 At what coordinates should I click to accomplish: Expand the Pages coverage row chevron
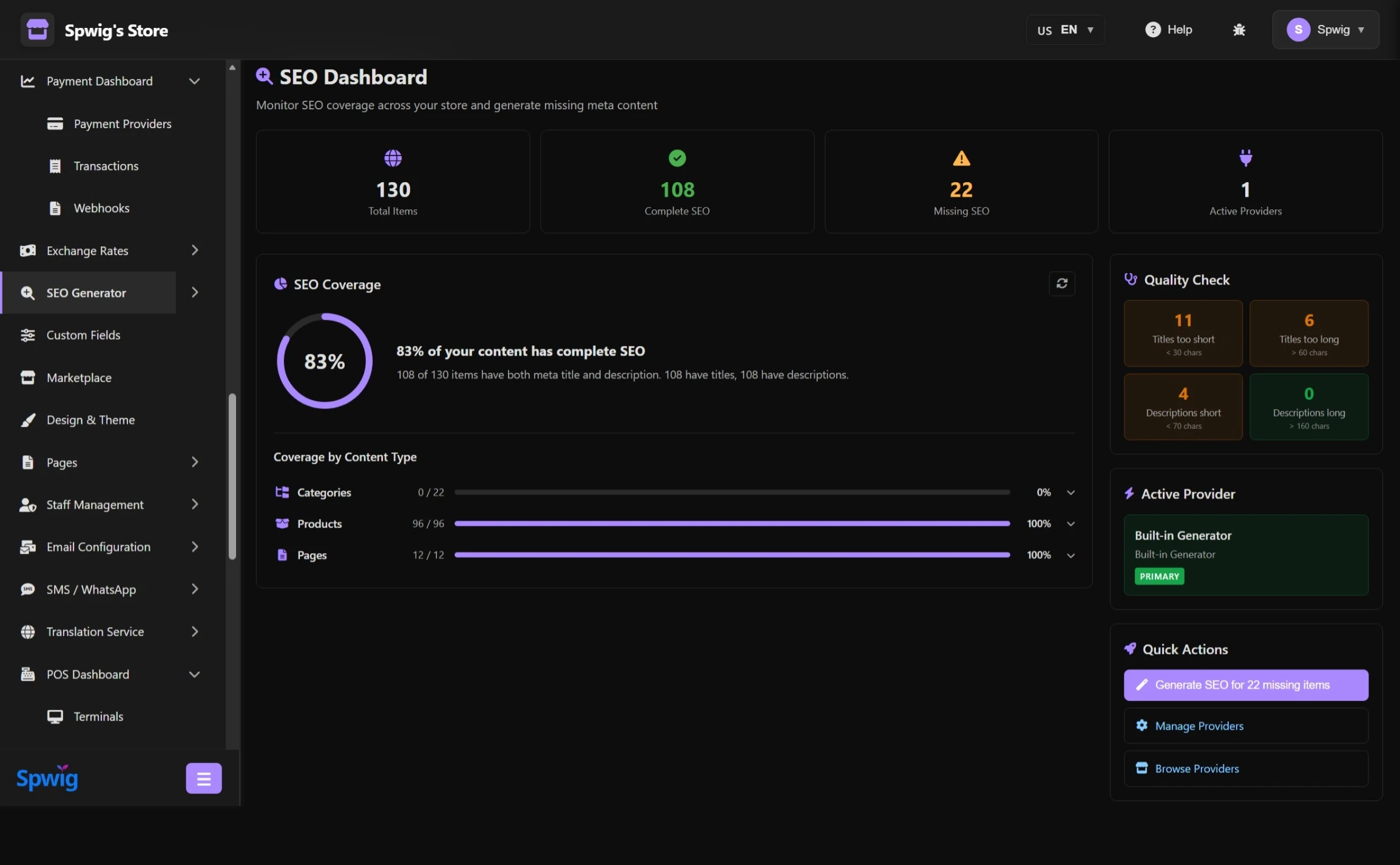(x=1071, y=555)
